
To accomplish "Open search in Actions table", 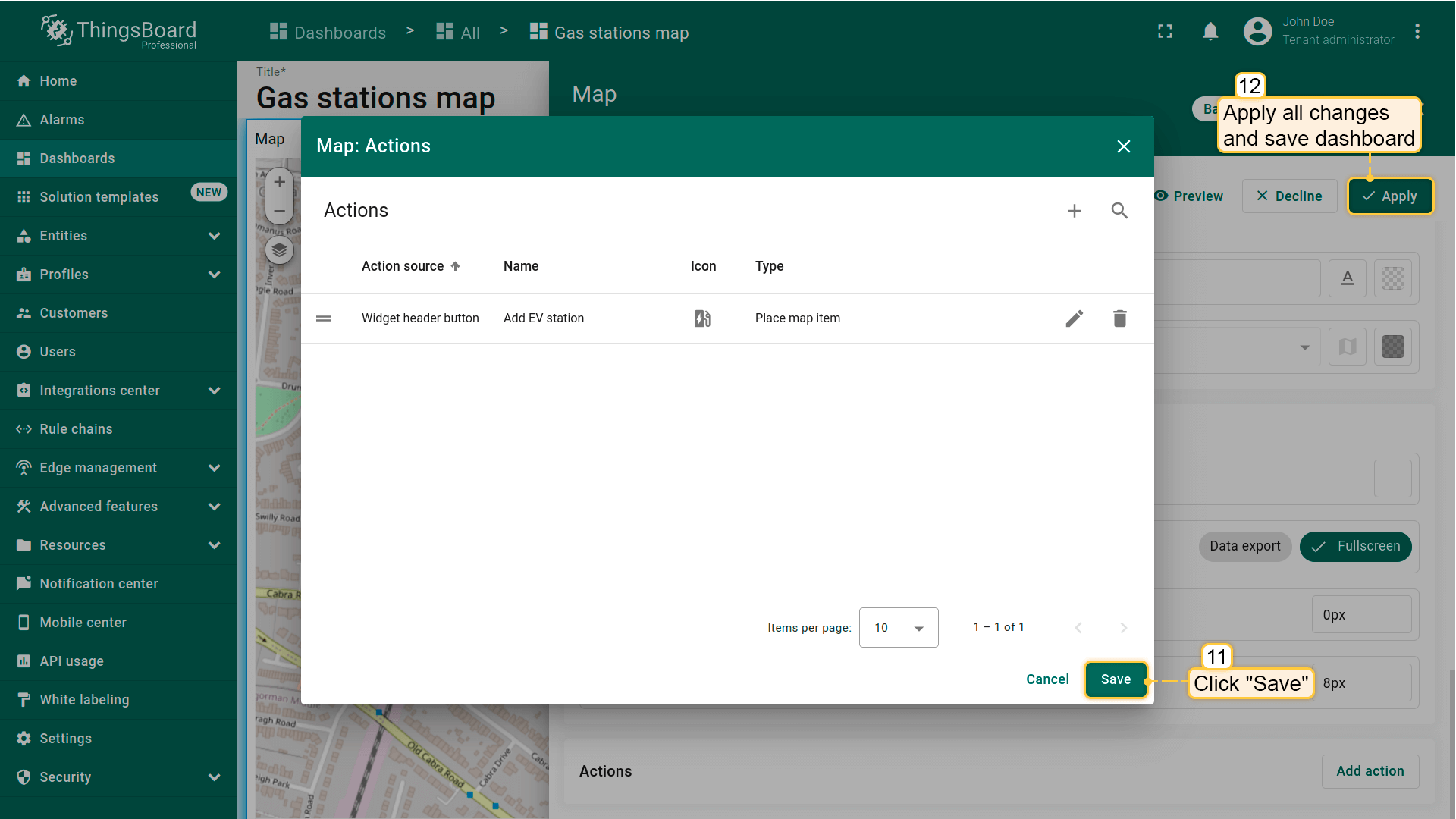I will click(x=1119, y=211).
